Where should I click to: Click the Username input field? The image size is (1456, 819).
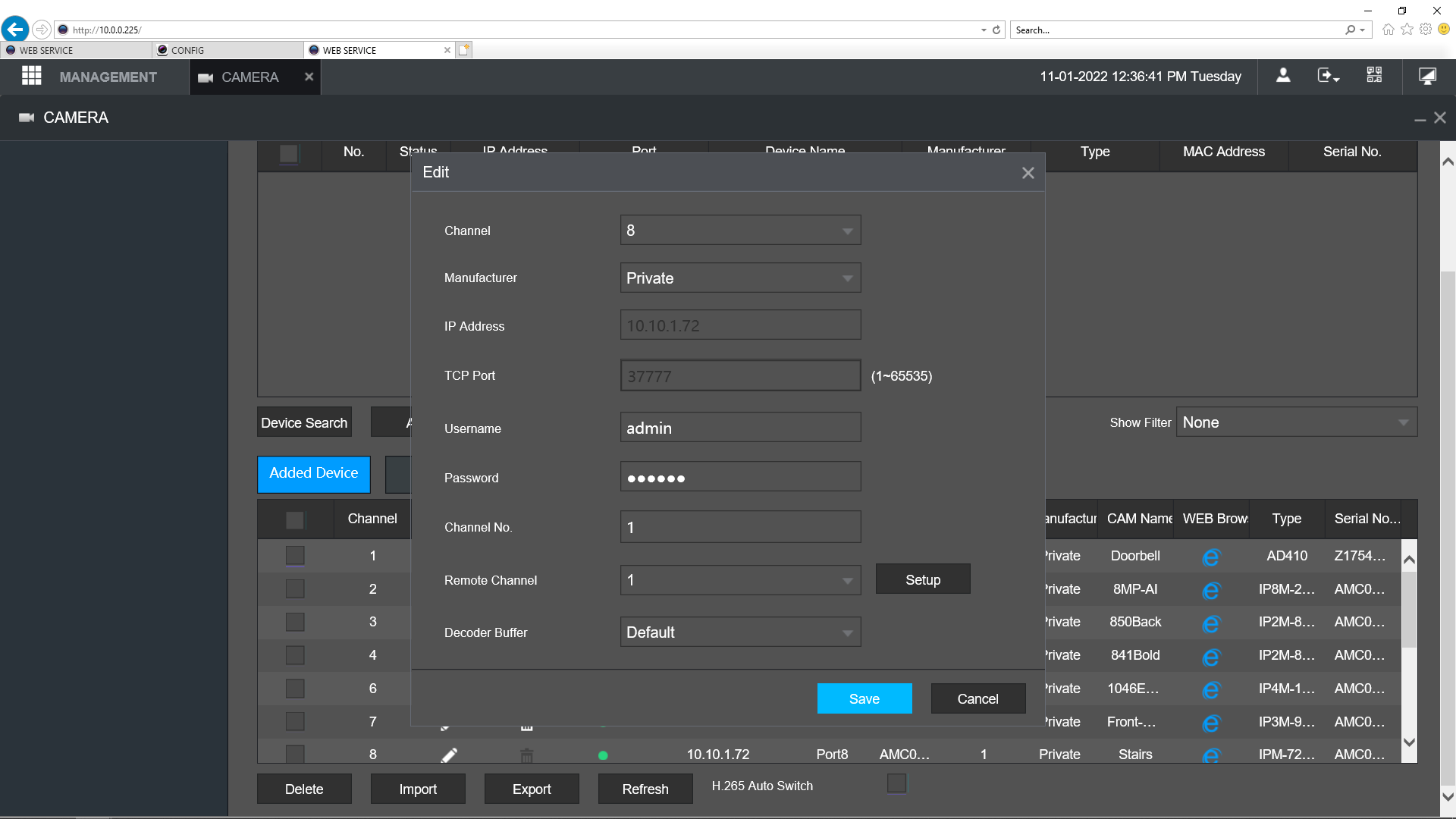(740, 428)
